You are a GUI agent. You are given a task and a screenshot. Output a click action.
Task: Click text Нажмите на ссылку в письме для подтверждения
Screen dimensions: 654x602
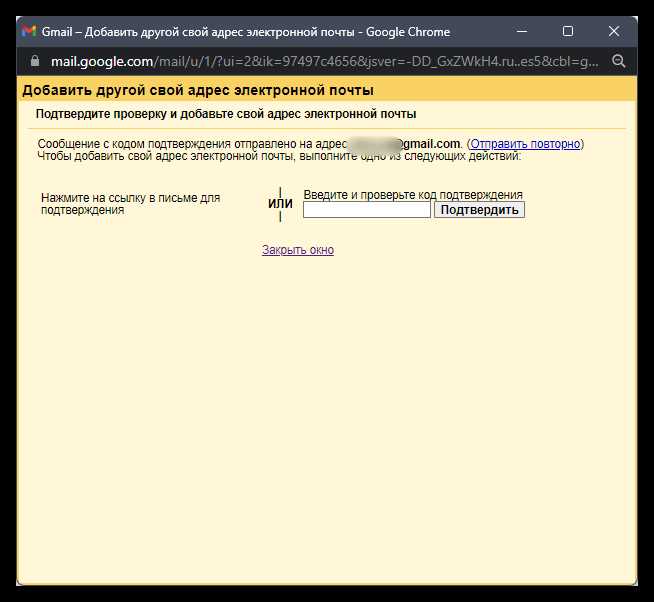131,204
